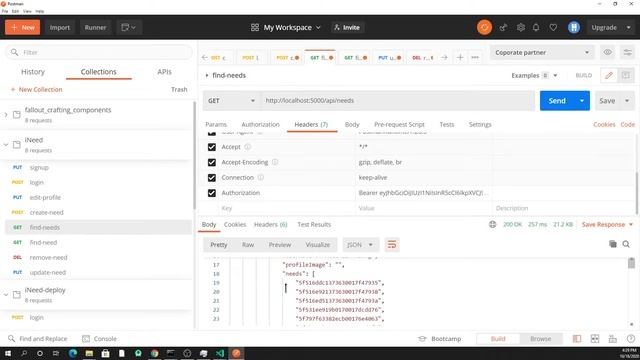
Task: Add a new request tab with plus
Action: pos(460,58)
